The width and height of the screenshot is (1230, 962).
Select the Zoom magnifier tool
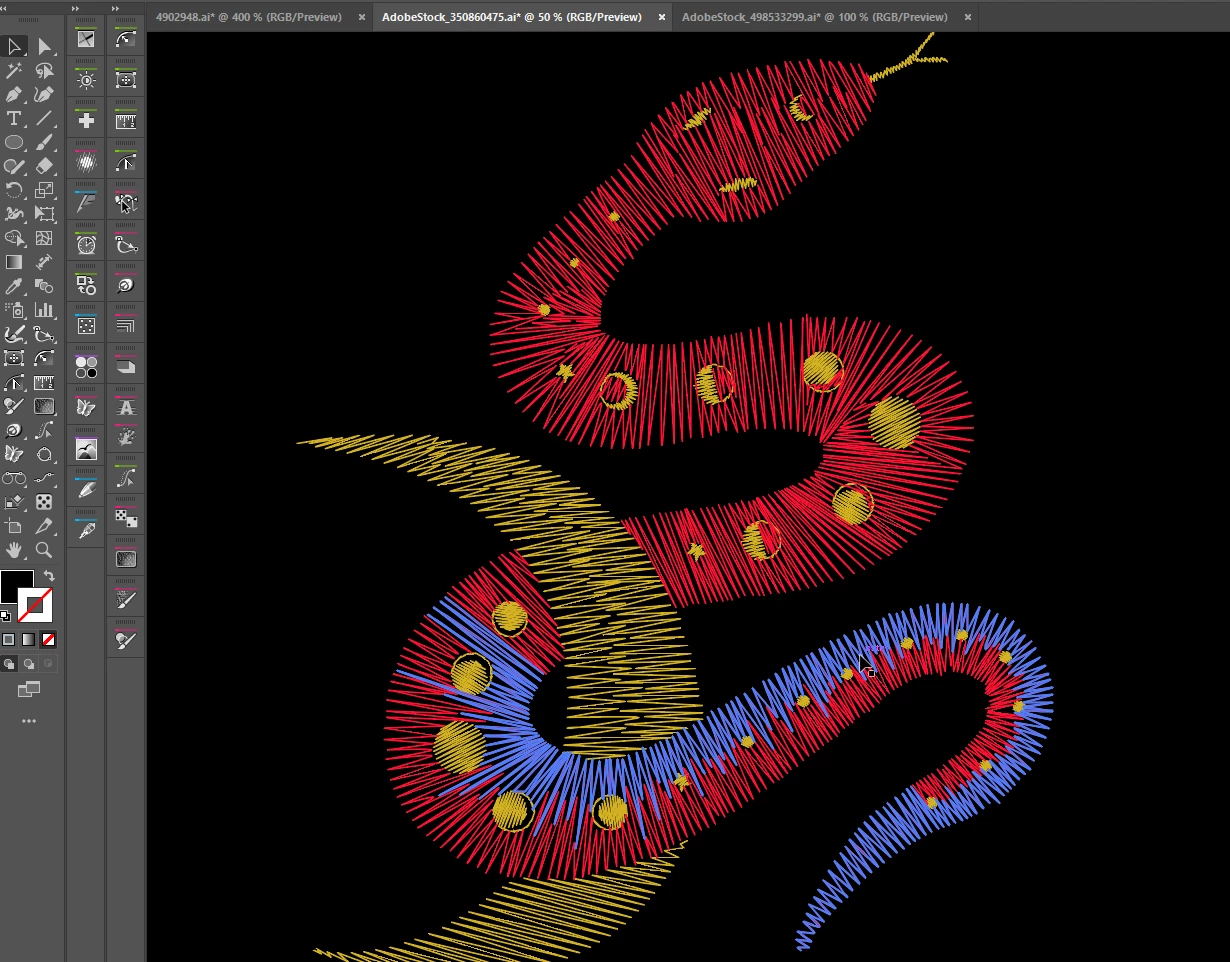pyautogui.click(x=44, y=550)
